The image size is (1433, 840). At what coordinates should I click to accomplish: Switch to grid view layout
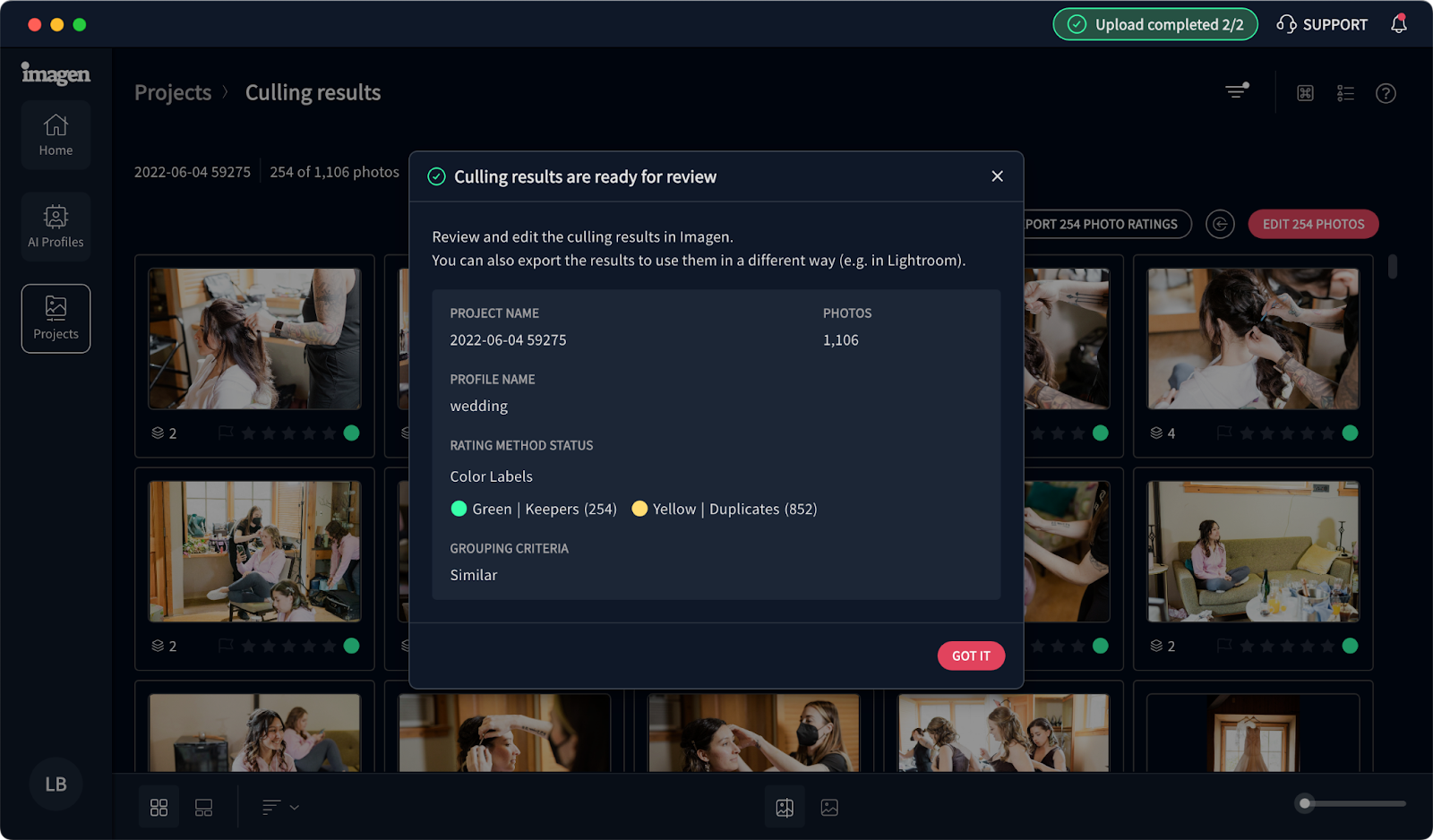click(x=159, y=808)
